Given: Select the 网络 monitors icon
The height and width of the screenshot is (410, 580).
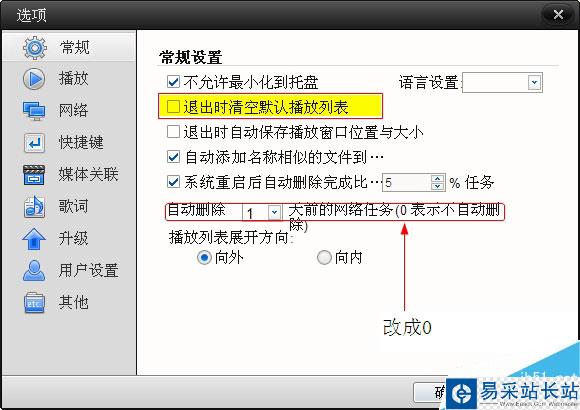Looking at the screenshot, I should click(34, 111).
